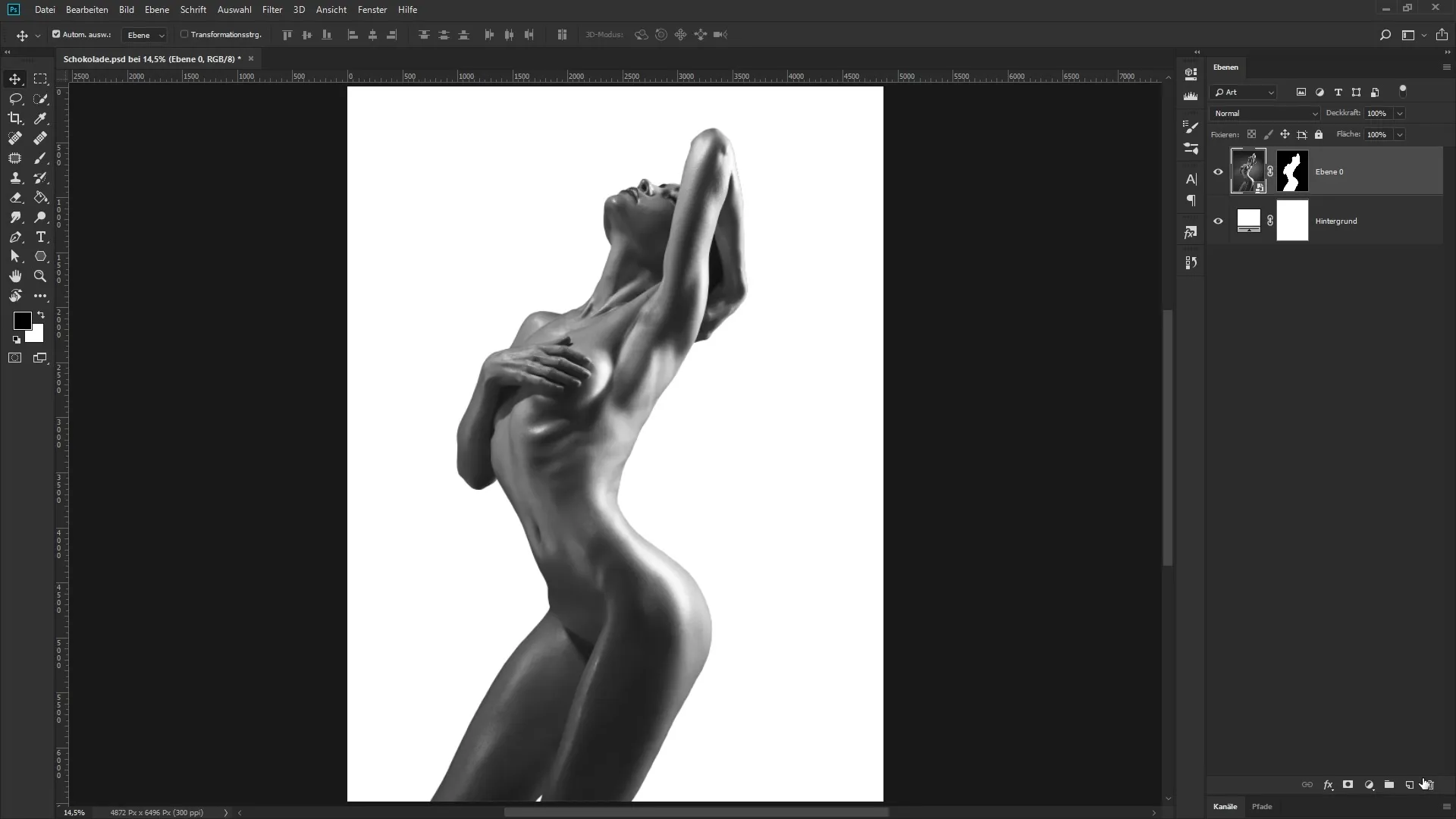Toggle the layer filter switch
The height and width of the screenshot is (819, 1456).
pyautogui.click(x=1403, y=91)
